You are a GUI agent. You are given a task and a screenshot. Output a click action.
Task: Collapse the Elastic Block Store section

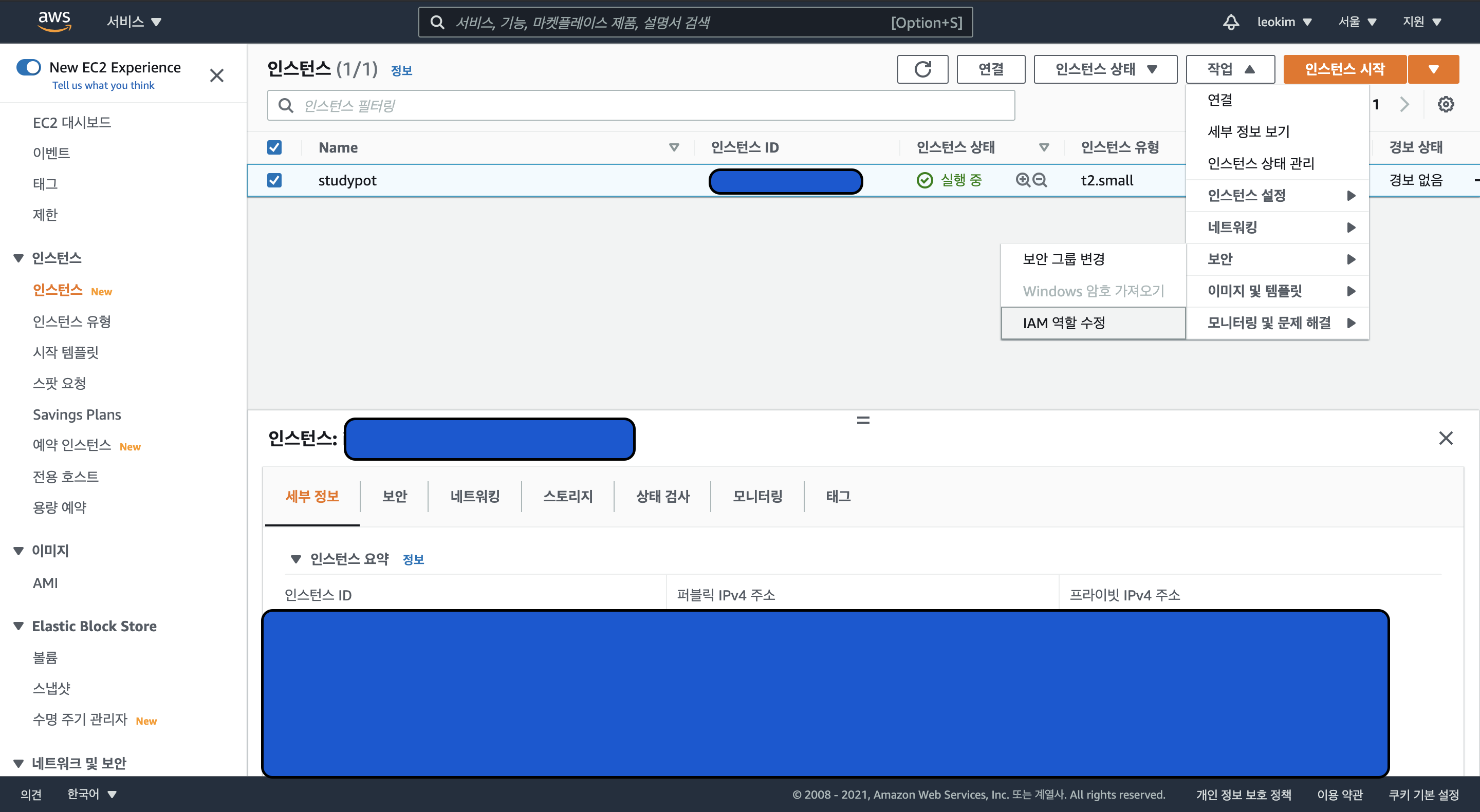[18, 626]
